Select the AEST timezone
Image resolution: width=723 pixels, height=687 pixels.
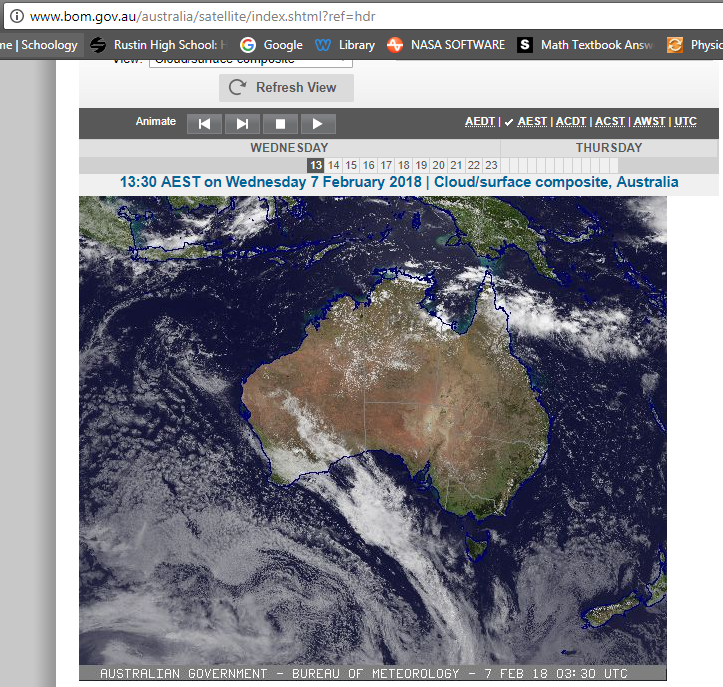tap(532, 121)
